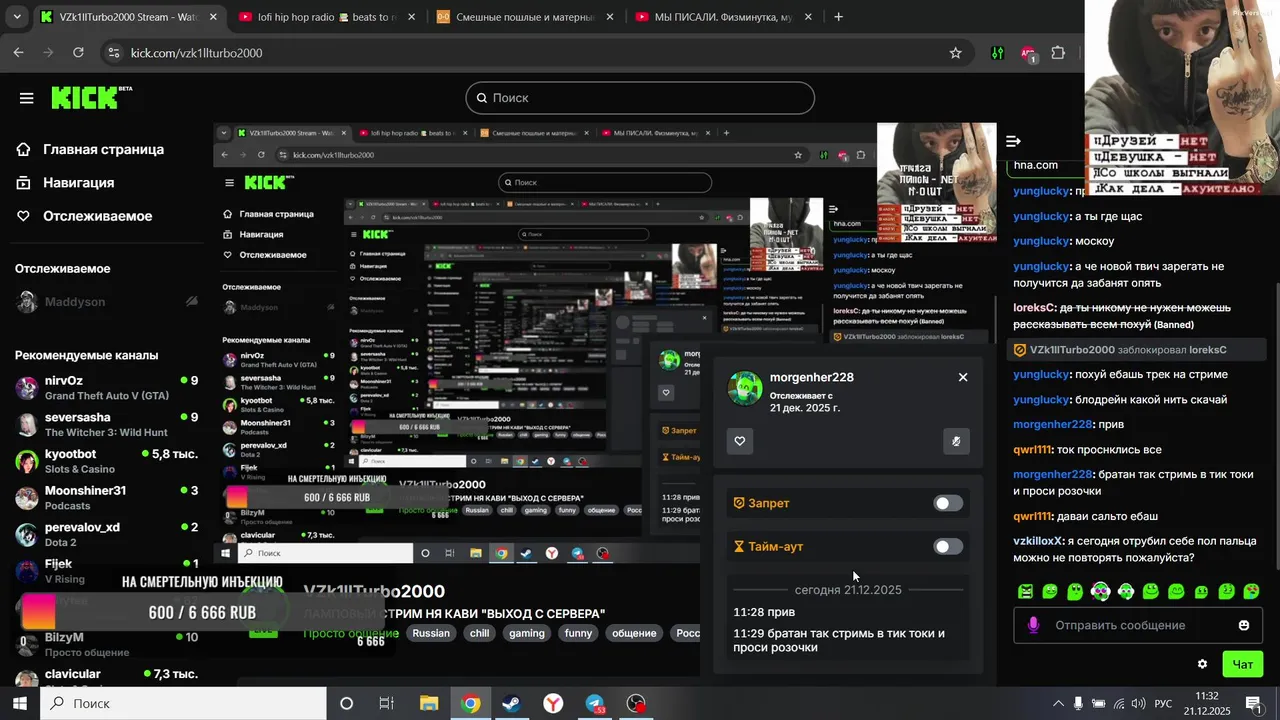Viewport: 1280px width, 720px height.
Task: Open perevalov_xd Dota 2 channel
Action: click(105, 535)
